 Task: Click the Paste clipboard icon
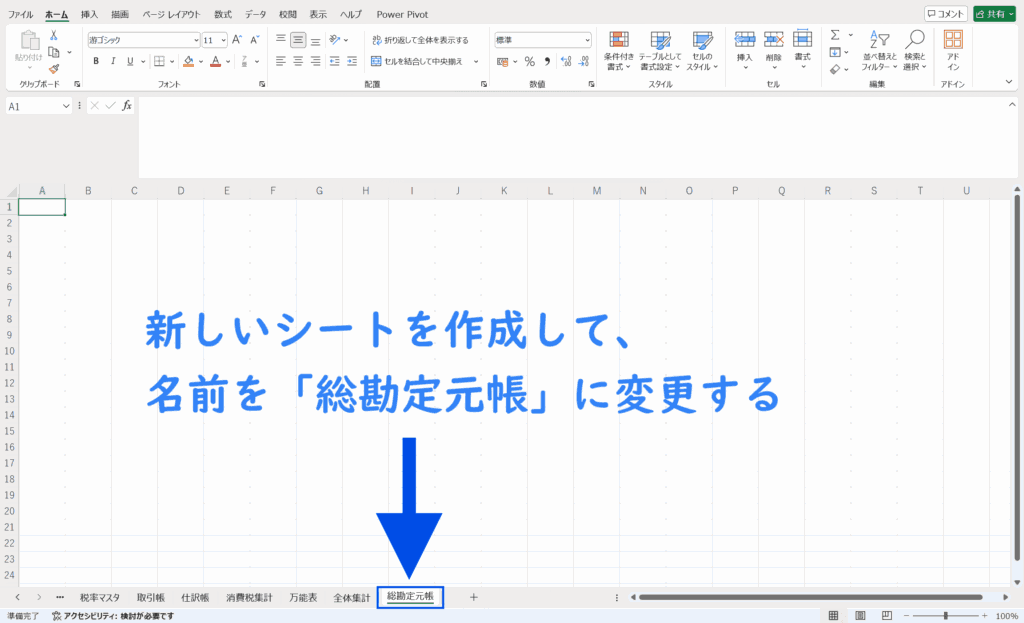click(29, 40)
